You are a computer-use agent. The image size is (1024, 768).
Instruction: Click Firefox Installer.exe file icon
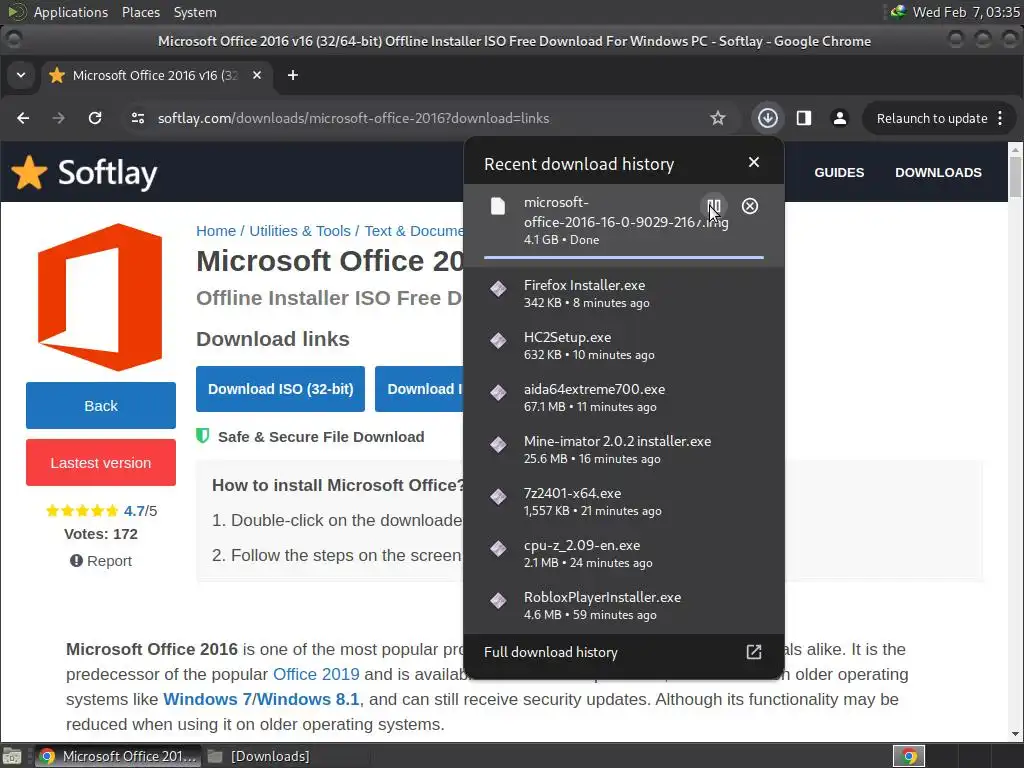tap(498, 289)
